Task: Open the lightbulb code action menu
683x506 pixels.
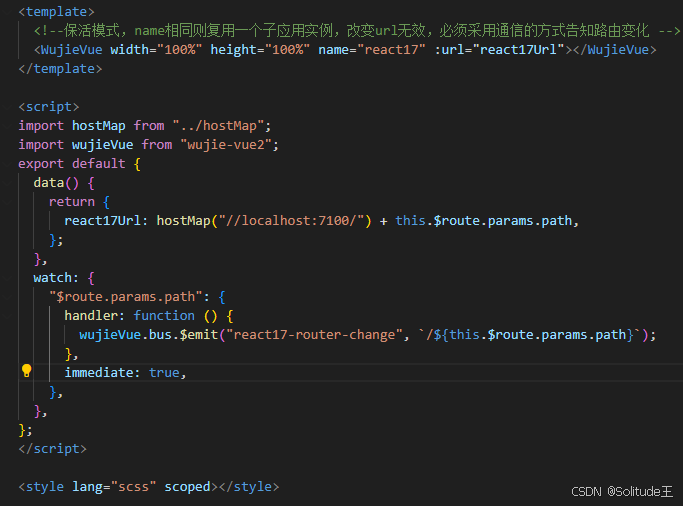Action: point(27,371)
